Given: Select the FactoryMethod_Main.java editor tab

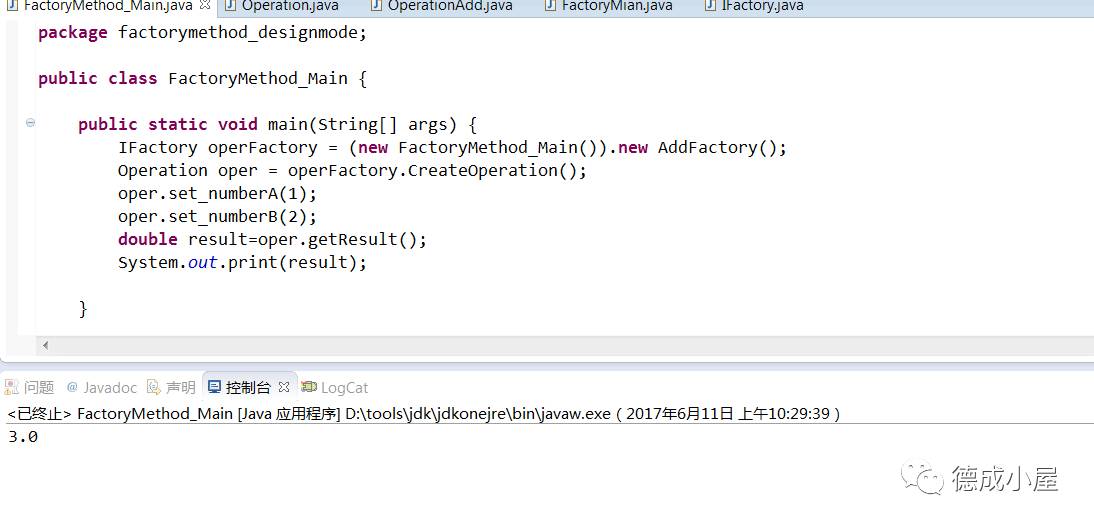Looking at the screenshot, I should point(107,6).
